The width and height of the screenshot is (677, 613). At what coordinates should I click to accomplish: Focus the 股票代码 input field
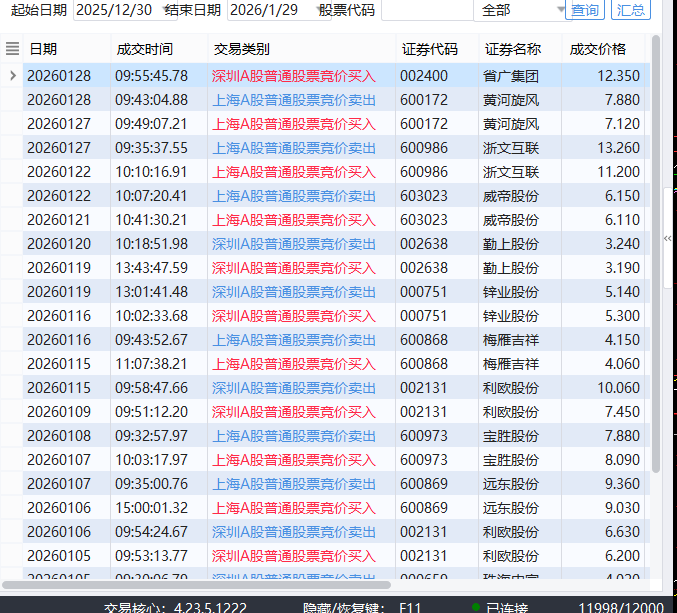427,10
